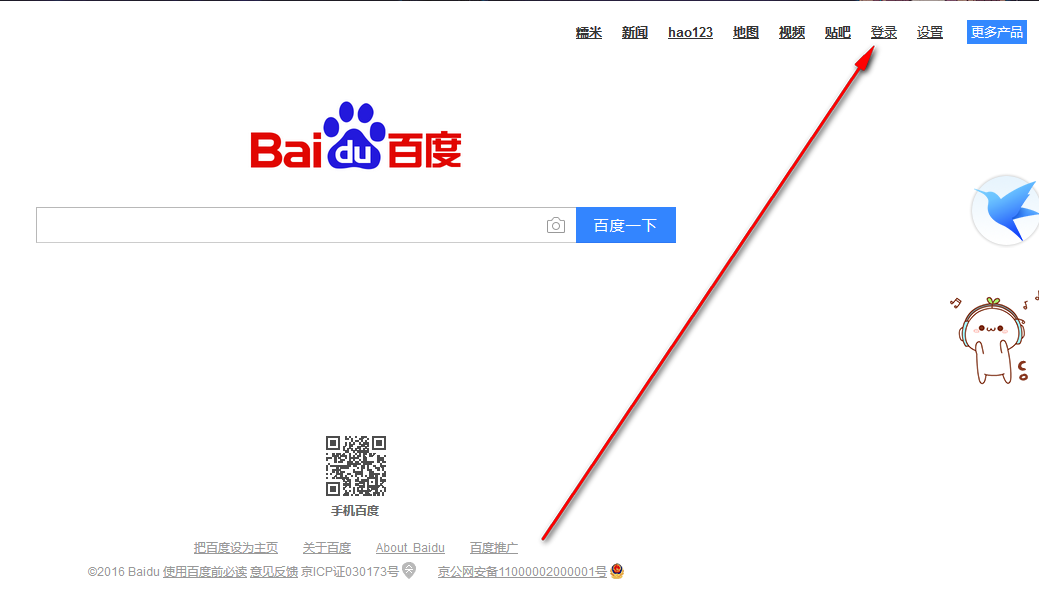This screenshot has height=602, width=1039.
Task: Click 登录 to log in
Action: tap(883, 32)
